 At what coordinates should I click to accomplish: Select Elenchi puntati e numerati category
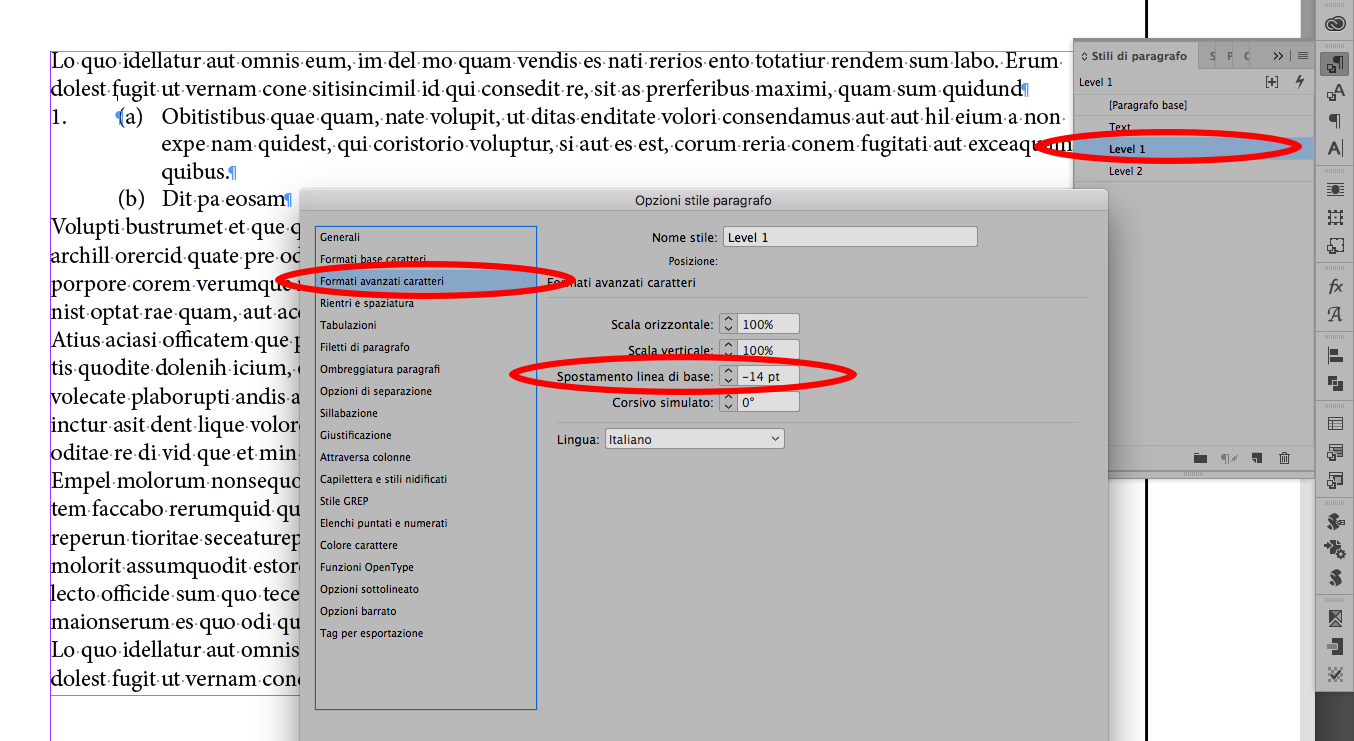coord(425,523)
